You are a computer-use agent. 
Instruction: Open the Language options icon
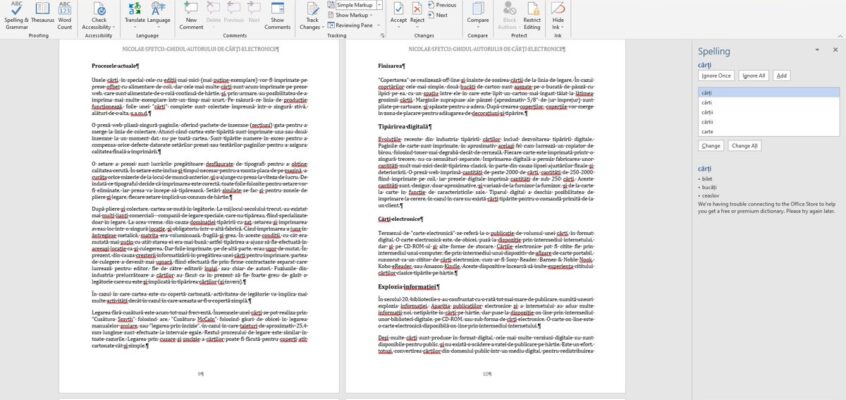coord(159,9)
